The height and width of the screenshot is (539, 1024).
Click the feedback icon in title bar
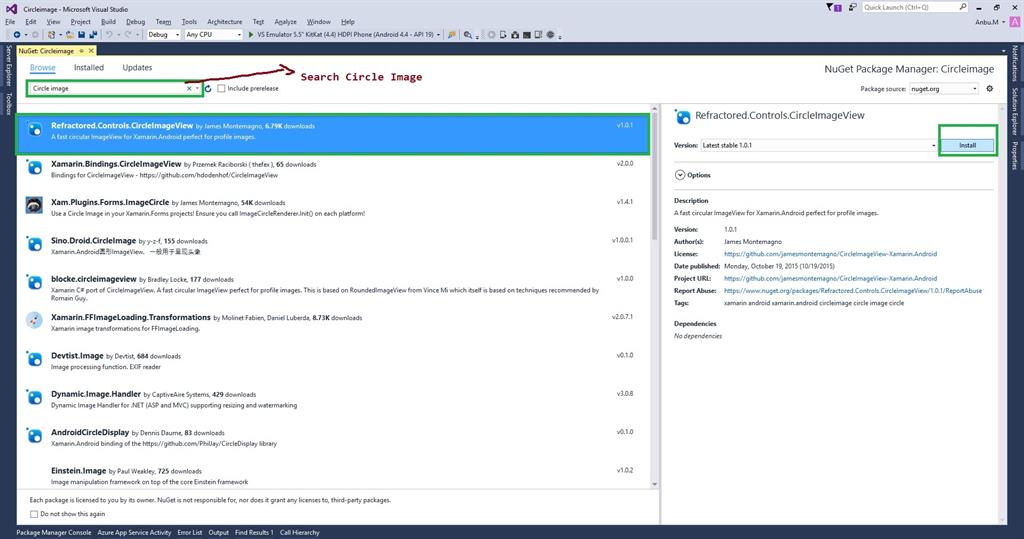(x=853, y=7)
